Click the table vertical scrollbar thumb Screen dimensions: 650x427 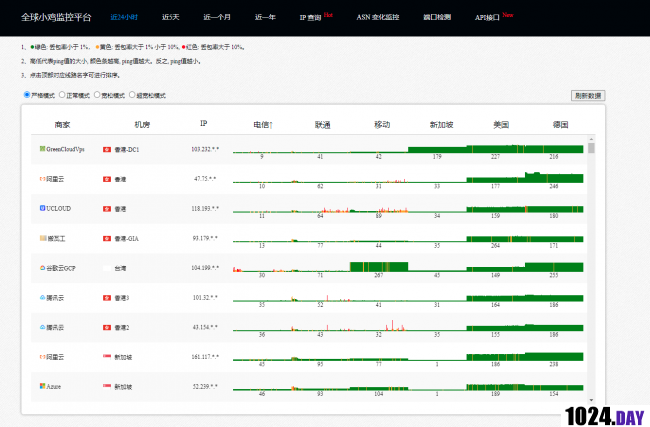tap(592, 148)
